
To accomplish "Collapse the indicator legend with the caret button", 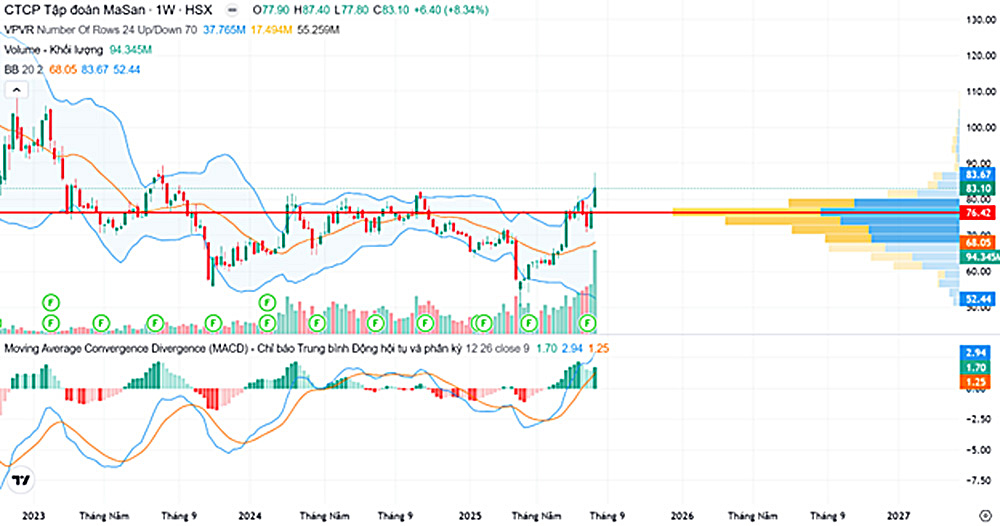I will click(17, 91).
